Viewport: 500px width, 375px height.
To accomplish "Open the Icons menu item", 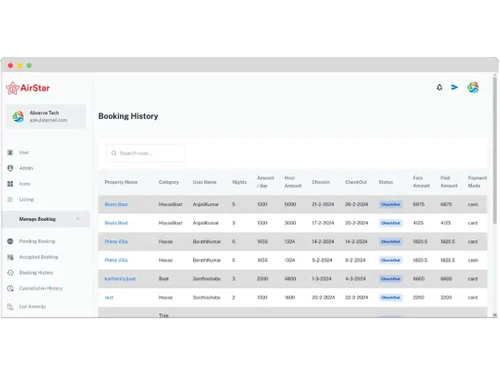I will (x=25, y=184).
